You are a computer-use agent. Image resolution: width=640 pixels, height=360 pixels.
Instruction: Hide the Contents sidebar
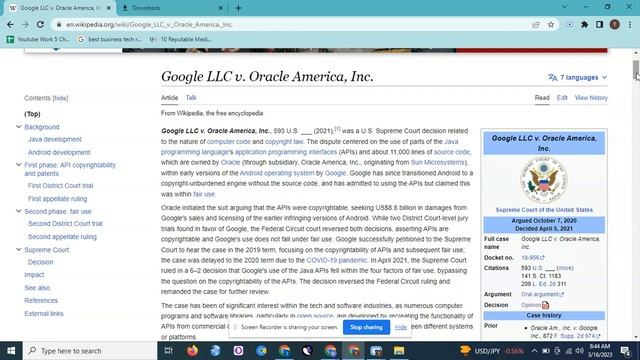click(x=60, y=98)
